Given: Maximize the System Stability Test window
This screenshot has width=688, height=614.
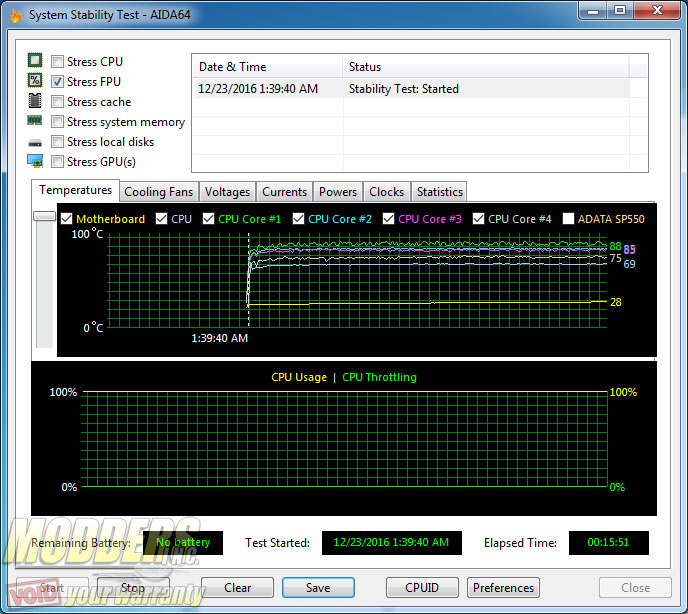Looking at the screenshot, I should (620, 11).
